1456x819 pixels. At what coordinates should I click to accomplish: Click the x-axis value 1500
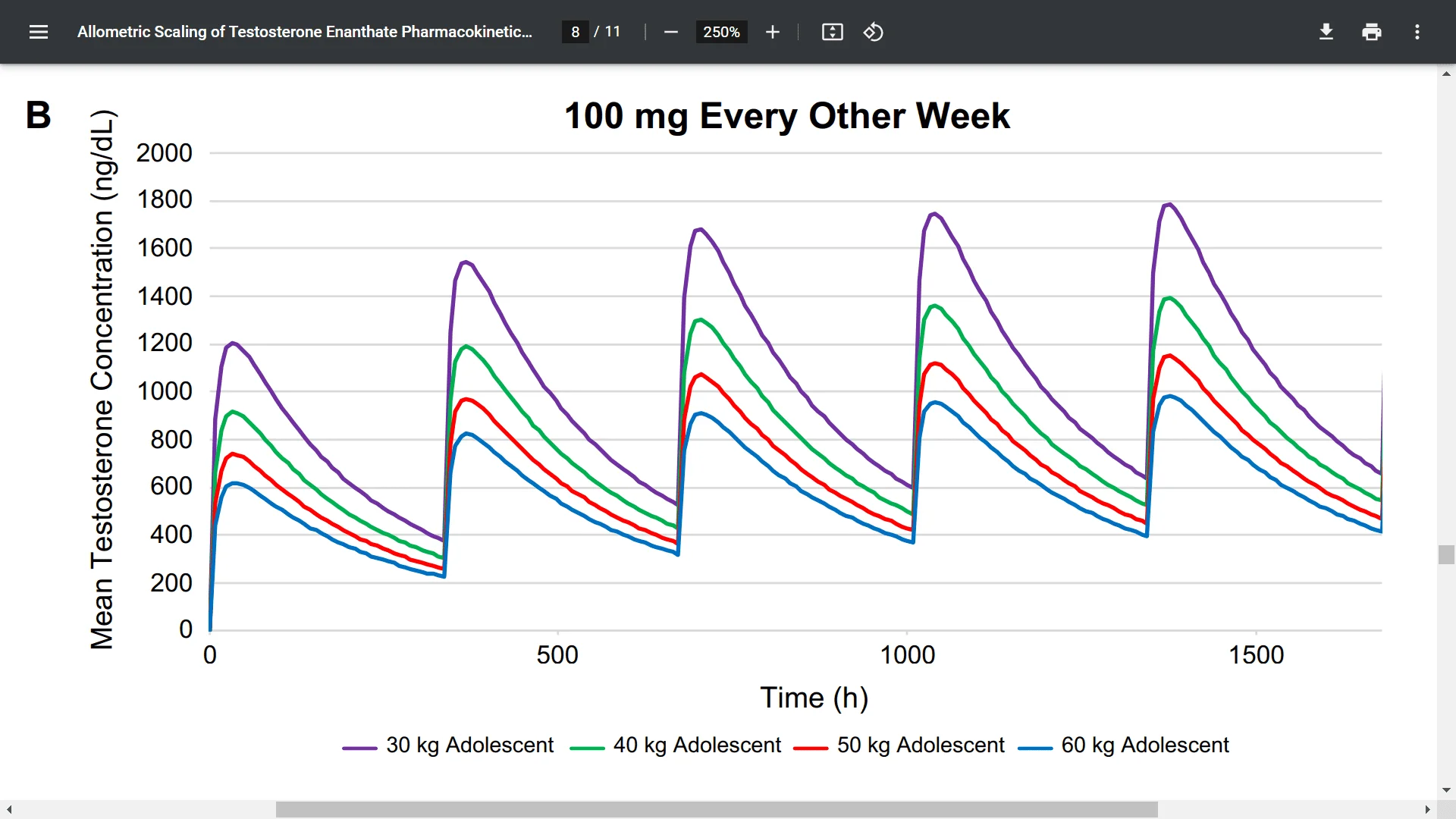tap(1256, 655)
